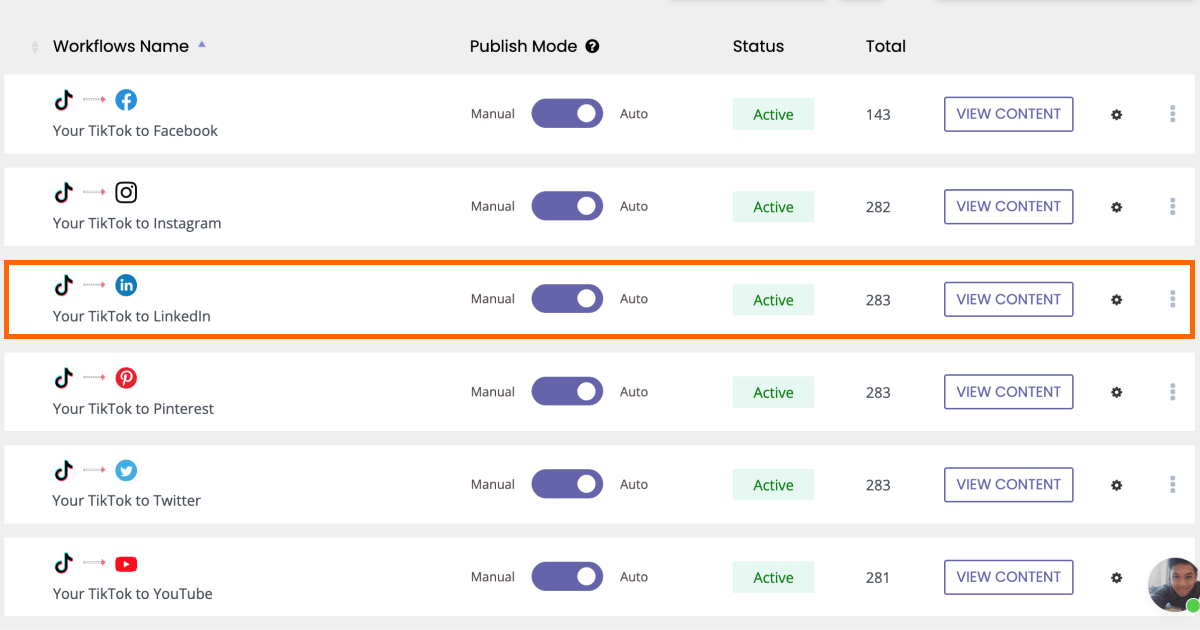Click total count 282 in Instagram row
1200x630 pixels.
(878, 207)
